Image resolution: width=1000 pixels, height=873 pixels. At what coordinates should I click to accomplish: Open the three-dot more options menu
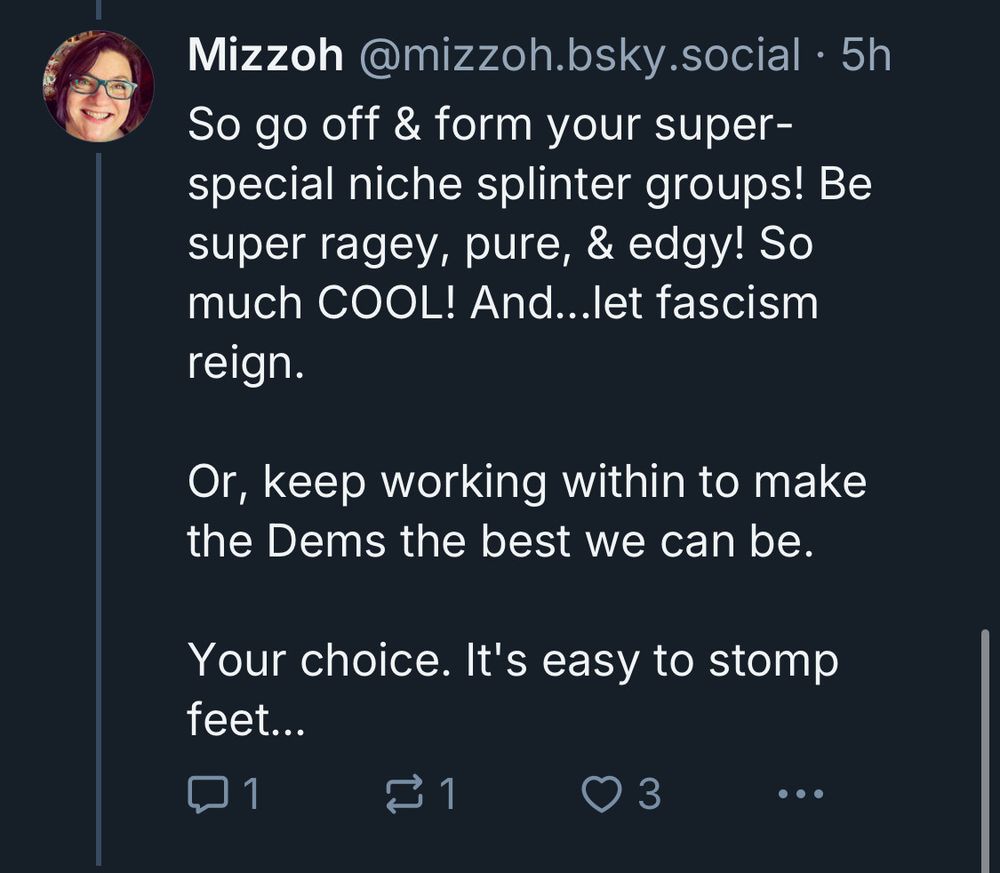tap(801, 795)
